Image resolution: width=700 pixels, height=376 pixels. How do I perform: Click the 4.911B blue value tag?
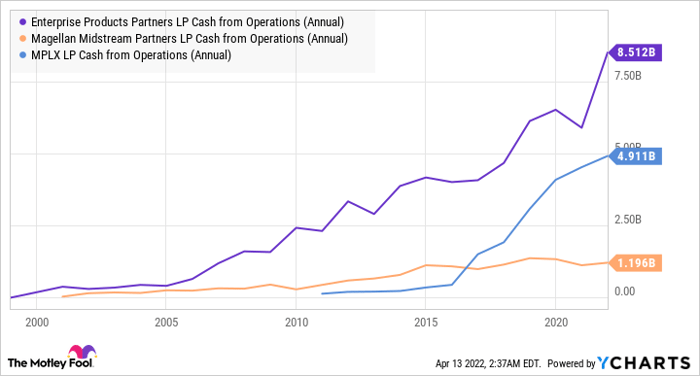tap(634, 156)
